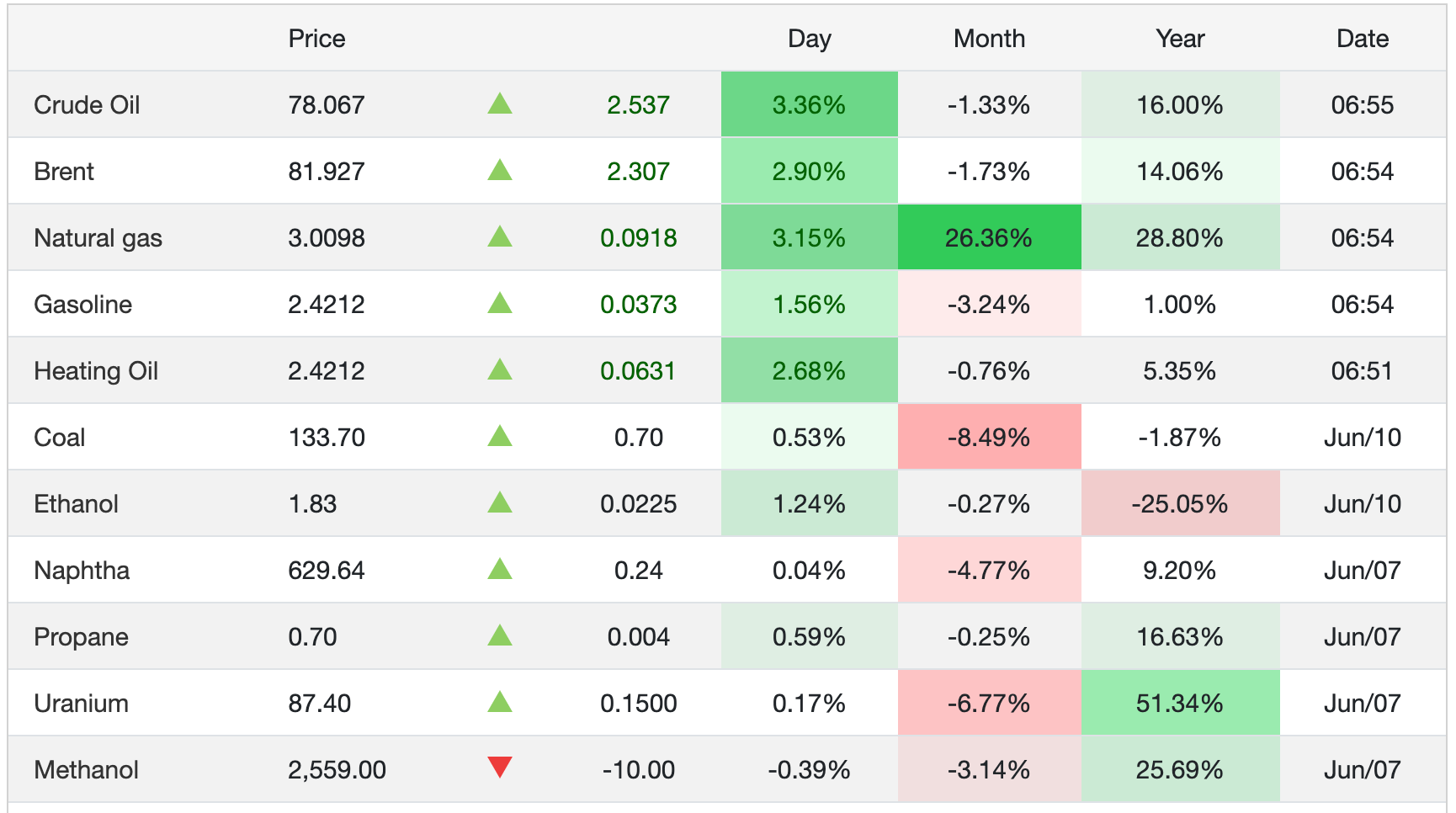Sort by the Year column header
This screenshot has width=1456, height=813.
(x=1180, y=39)
